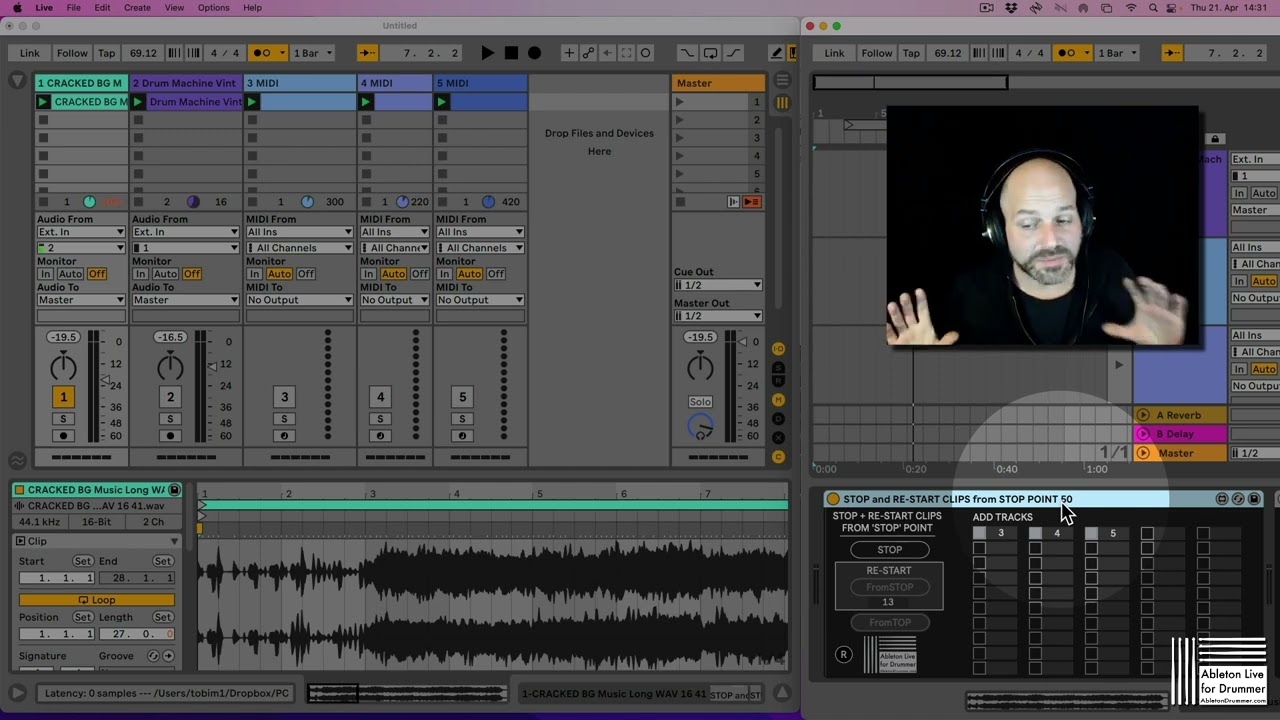This screenshot has height=720, width=1280.
Task: Open the 1 Bar quantization menu
Action: (311, 53)
